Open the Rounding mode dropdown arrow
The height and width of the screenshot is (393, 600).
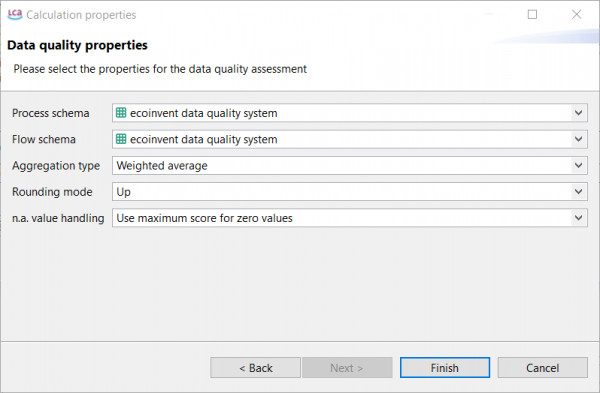(x=578, y=191)
